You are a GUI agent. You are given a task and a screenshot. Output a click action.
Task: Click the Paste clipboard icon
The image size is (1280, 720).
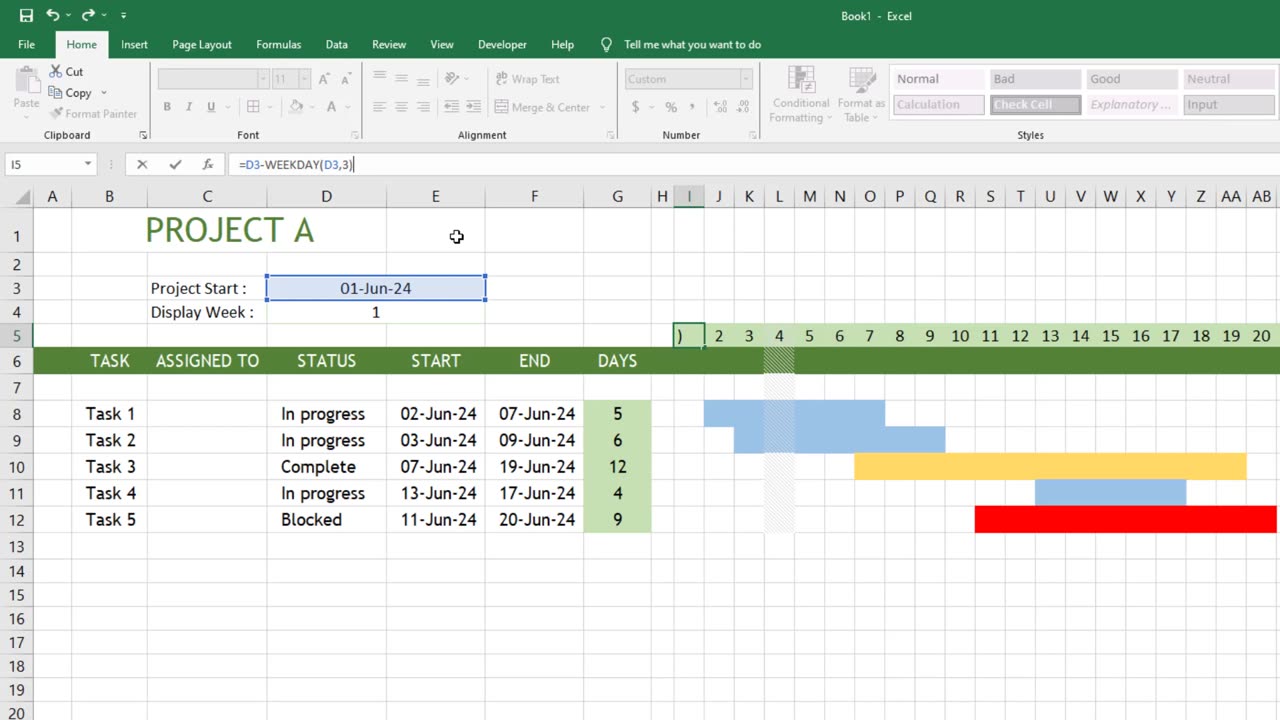[26, 82]
